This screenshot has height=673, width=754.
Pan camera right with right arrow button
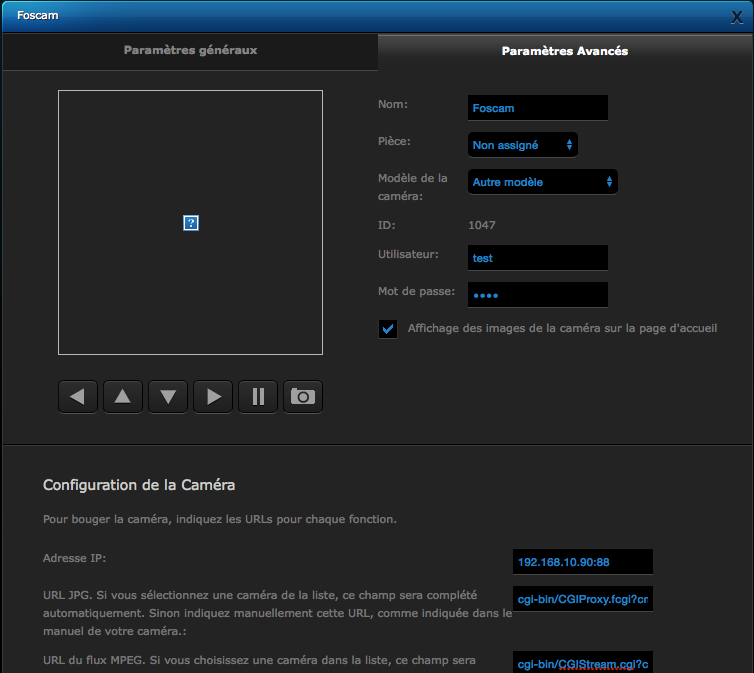(213, 397)
